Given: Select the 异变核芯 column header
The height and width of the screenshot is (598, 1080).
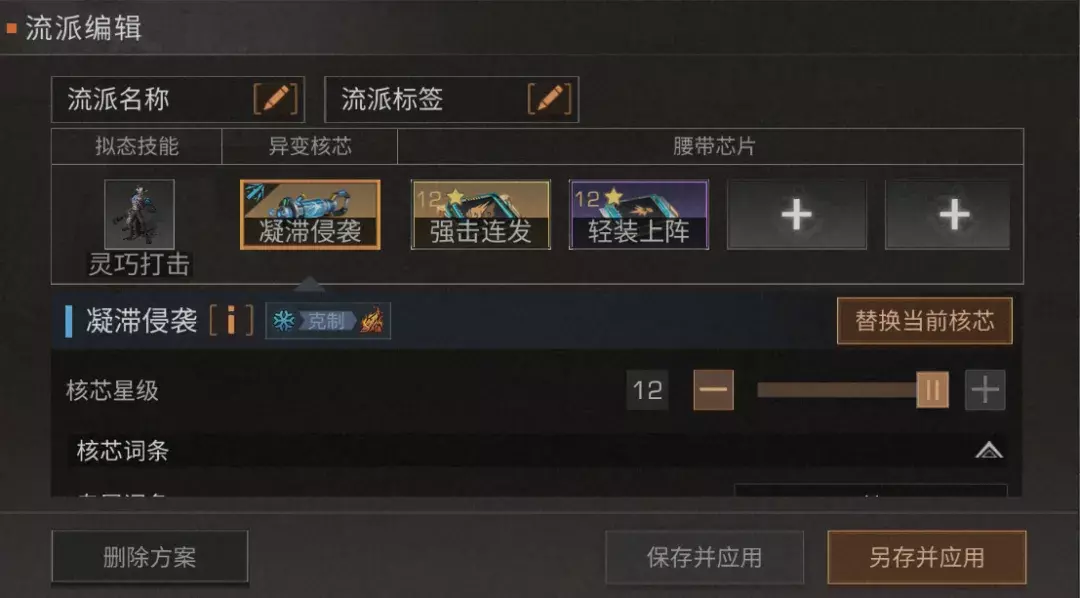Looking at the screenshot, I should coord(310,146).
